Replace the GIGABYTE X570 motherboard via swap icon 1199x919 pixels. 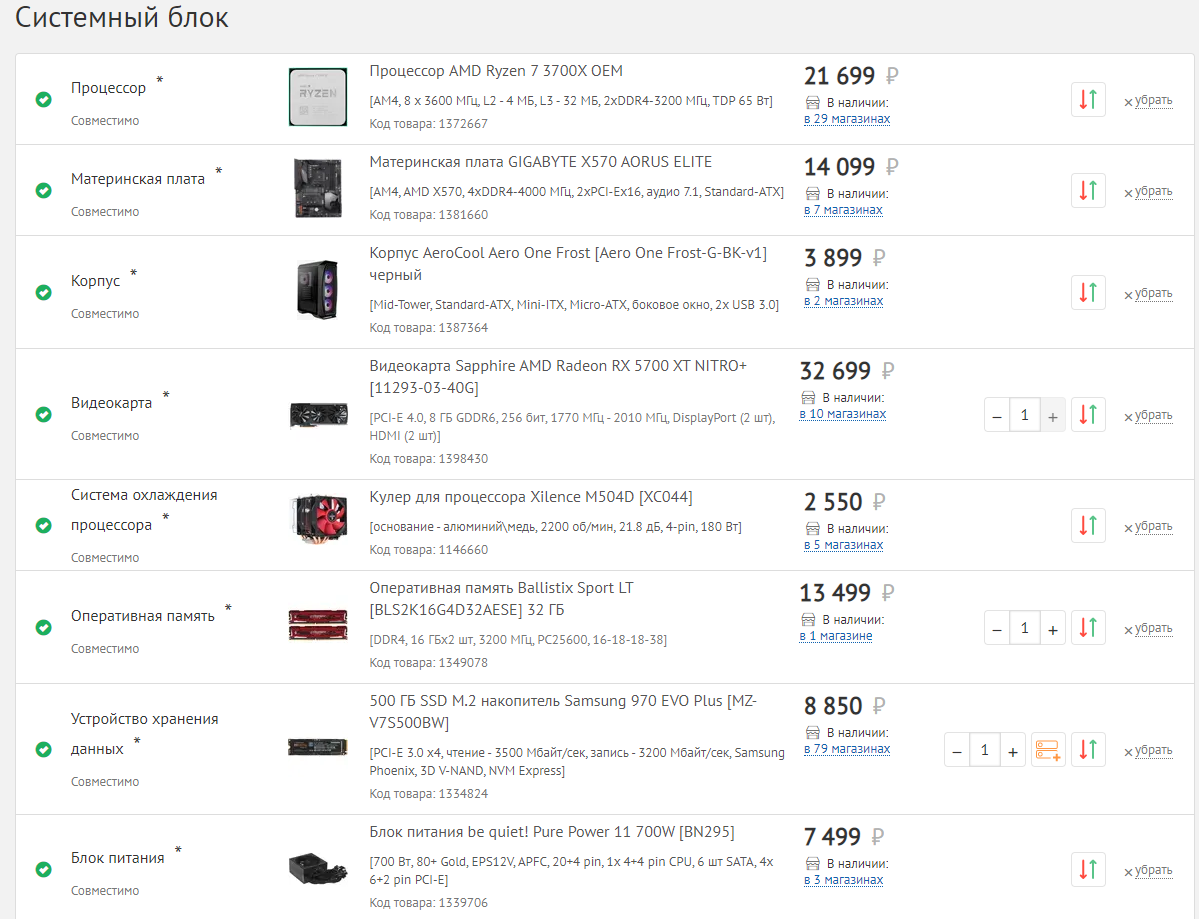[x=1088, y=190]
